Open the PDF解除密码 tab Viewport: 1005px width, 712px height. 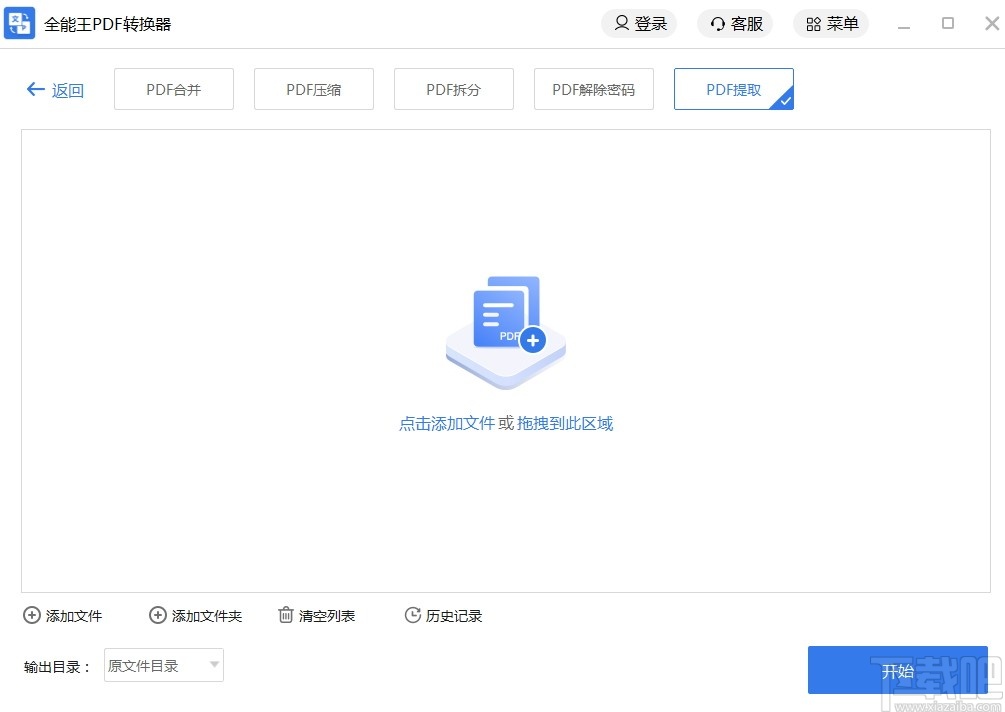(x=593, y=88)
